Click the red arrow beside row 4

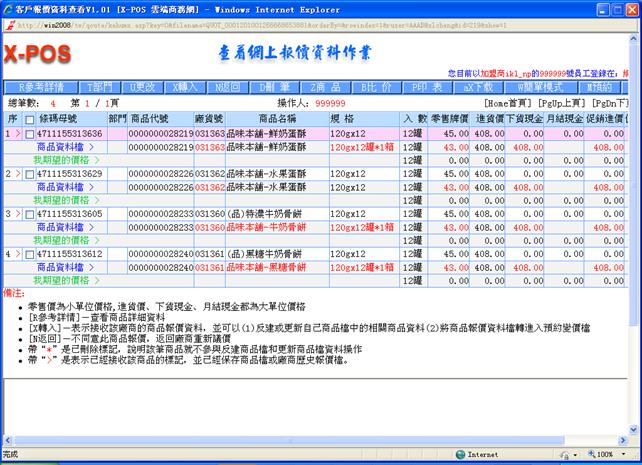pos(17,254)
